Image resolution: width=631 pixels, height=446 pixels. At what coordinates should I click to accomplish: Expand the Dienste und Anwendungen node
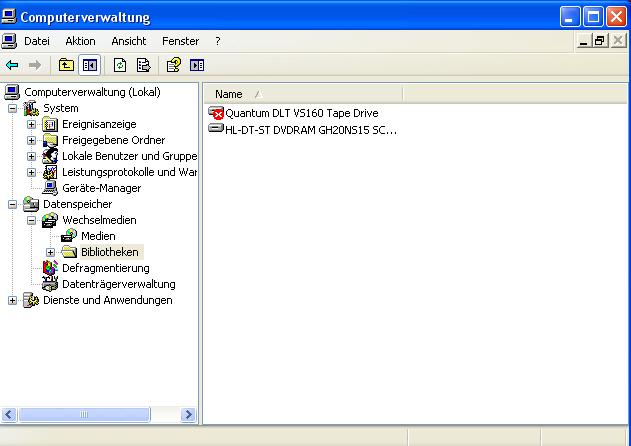point(12,300)
